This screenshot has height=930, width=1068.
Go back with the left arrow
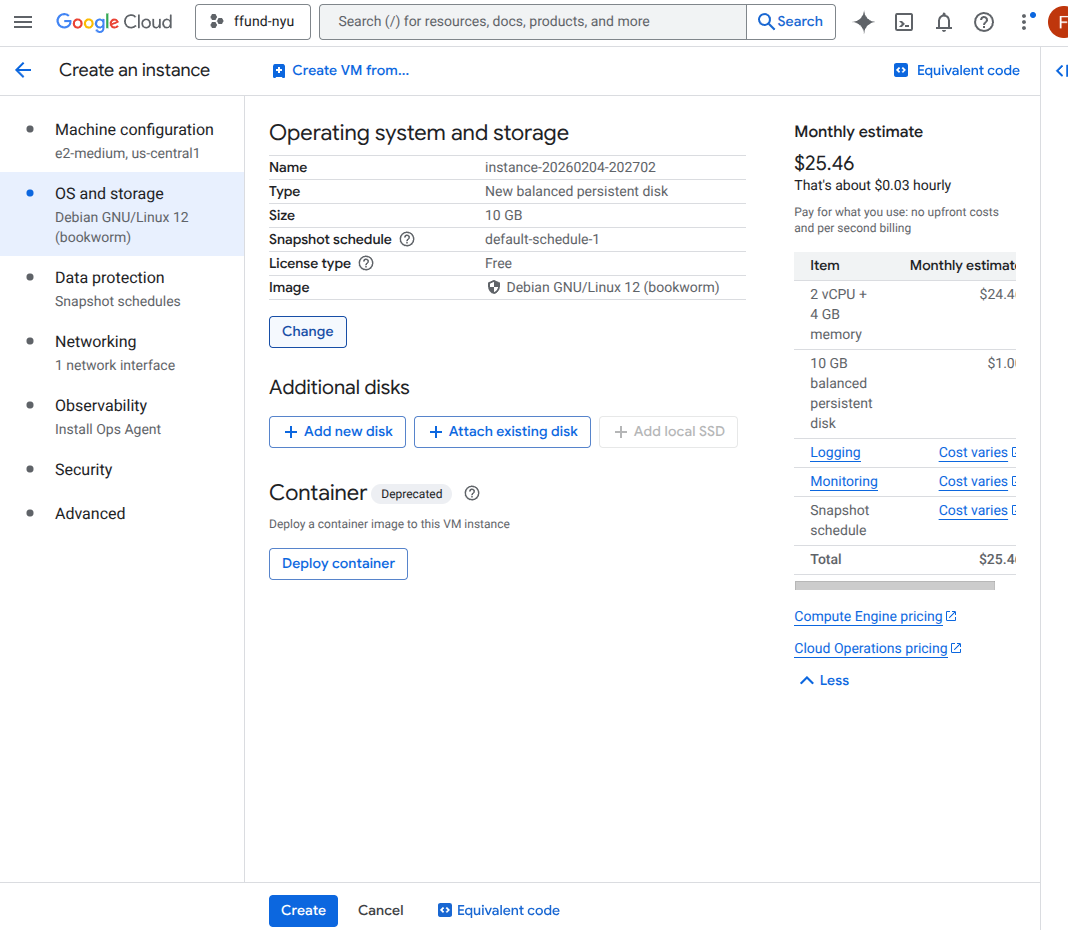click(23, 70)
